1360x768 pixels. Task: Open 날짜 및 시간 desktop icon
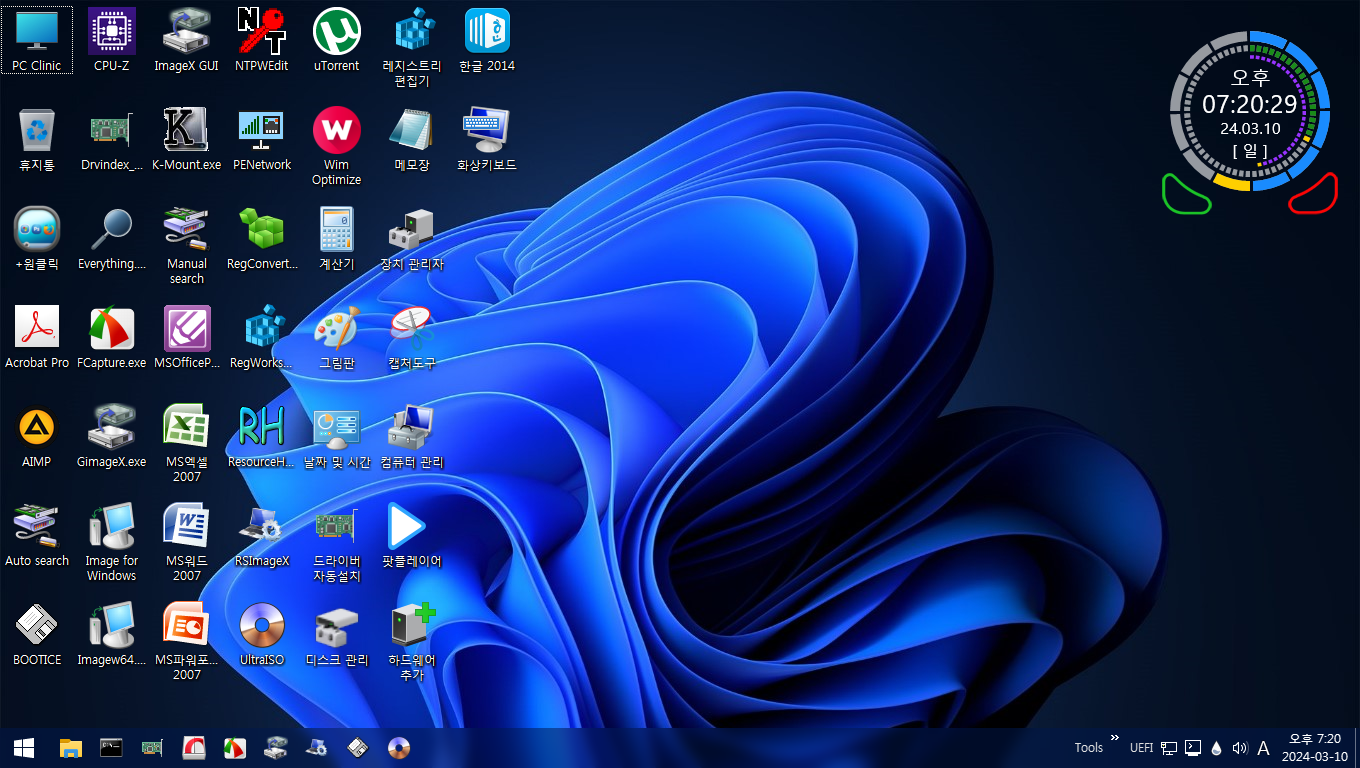(x=337, y=437)
